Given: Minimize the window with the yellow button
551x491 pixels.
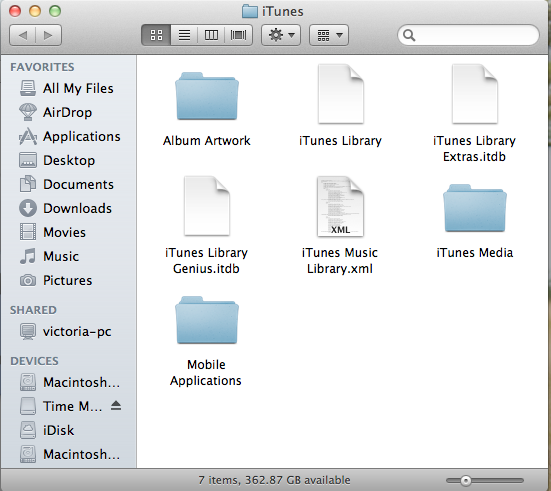Looking at the screenshot, I should (x=35, y=11).
